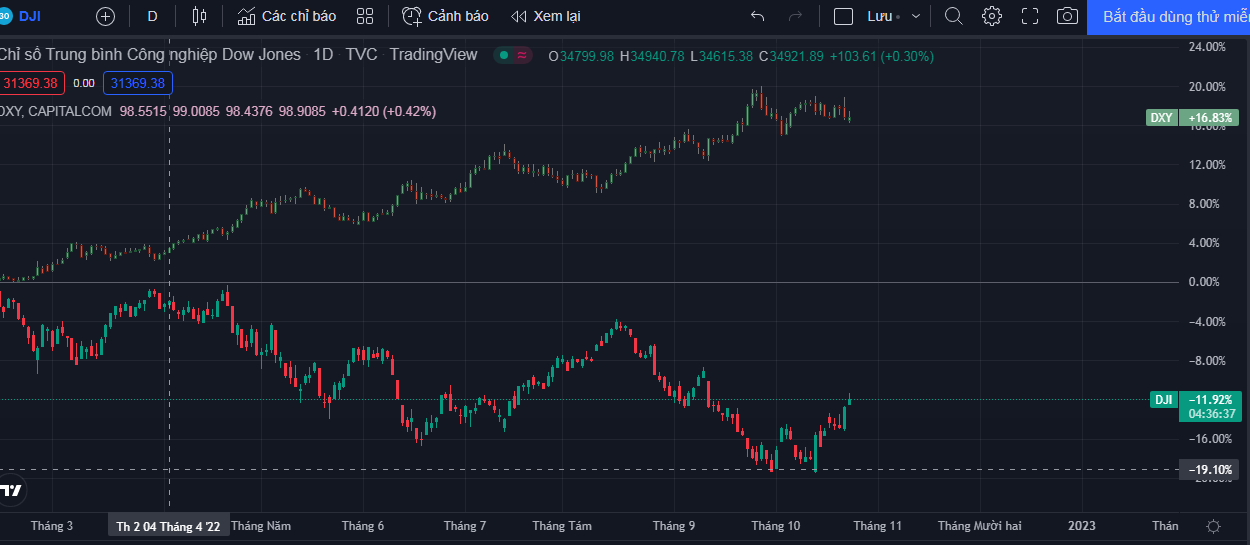Enter fullscreen mode
Image resolution: width=1250 pixels, height=545 pixels.
tap(1030, 16)
